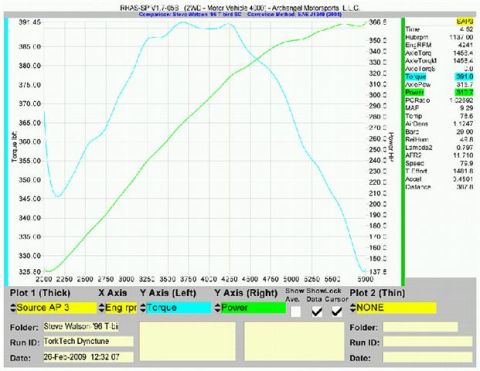The width and height of the screenshot is (480, 371).
Task: Click the stepper arrows beside Plot 2 NONE
Action: pyautogui.click(x=353, y=308)
